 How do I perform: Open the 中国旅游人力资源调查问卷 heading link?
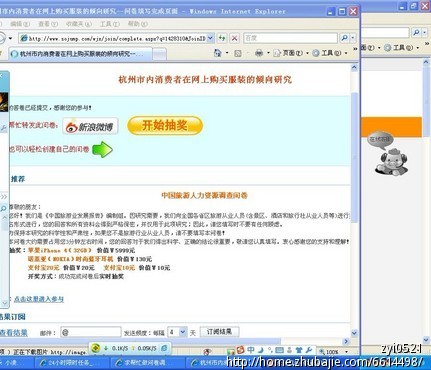tap(204, 195)
